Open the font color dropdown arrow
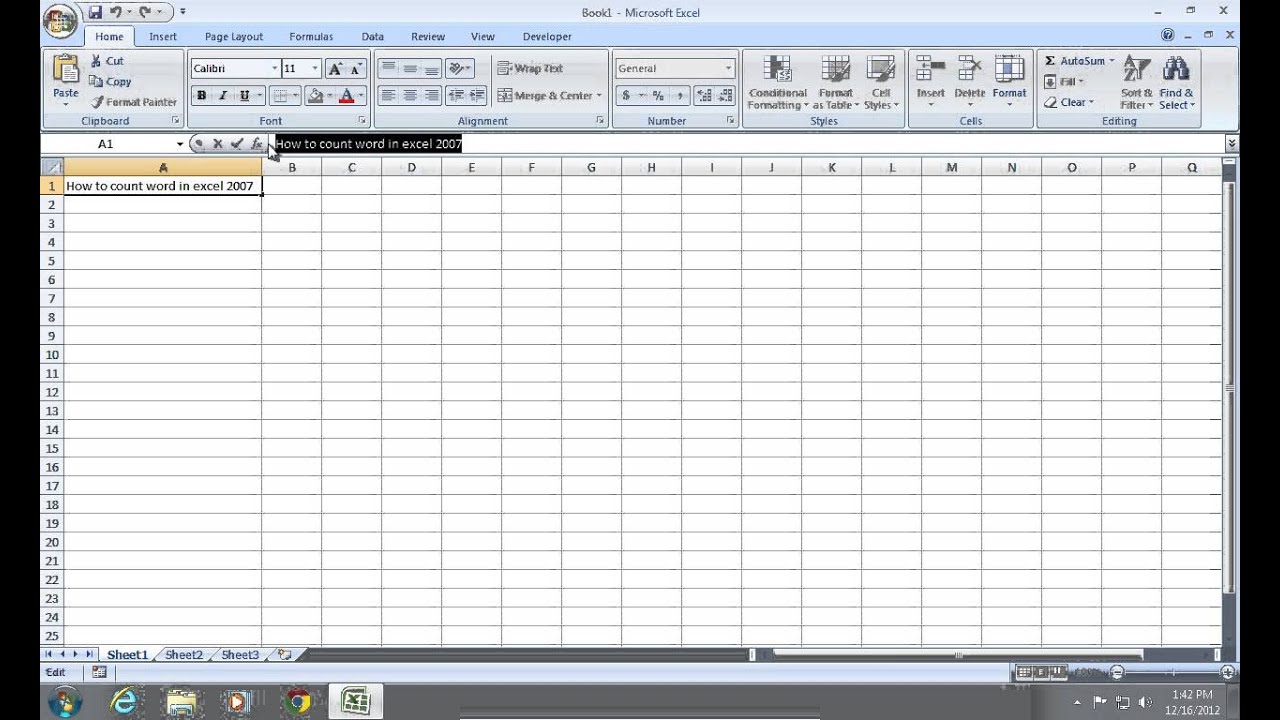The height and width of the screenshot is (720, 1280). click(361, 96)
